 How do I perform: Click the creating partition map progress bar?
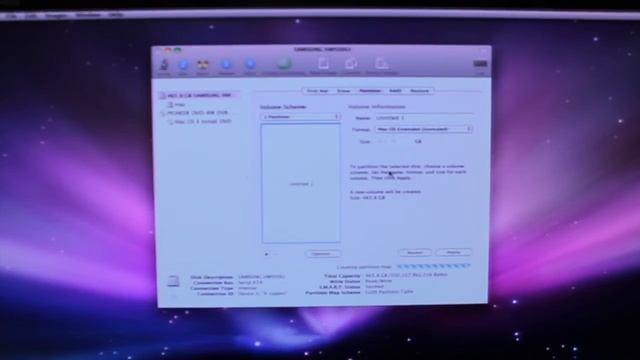point(433,266)
